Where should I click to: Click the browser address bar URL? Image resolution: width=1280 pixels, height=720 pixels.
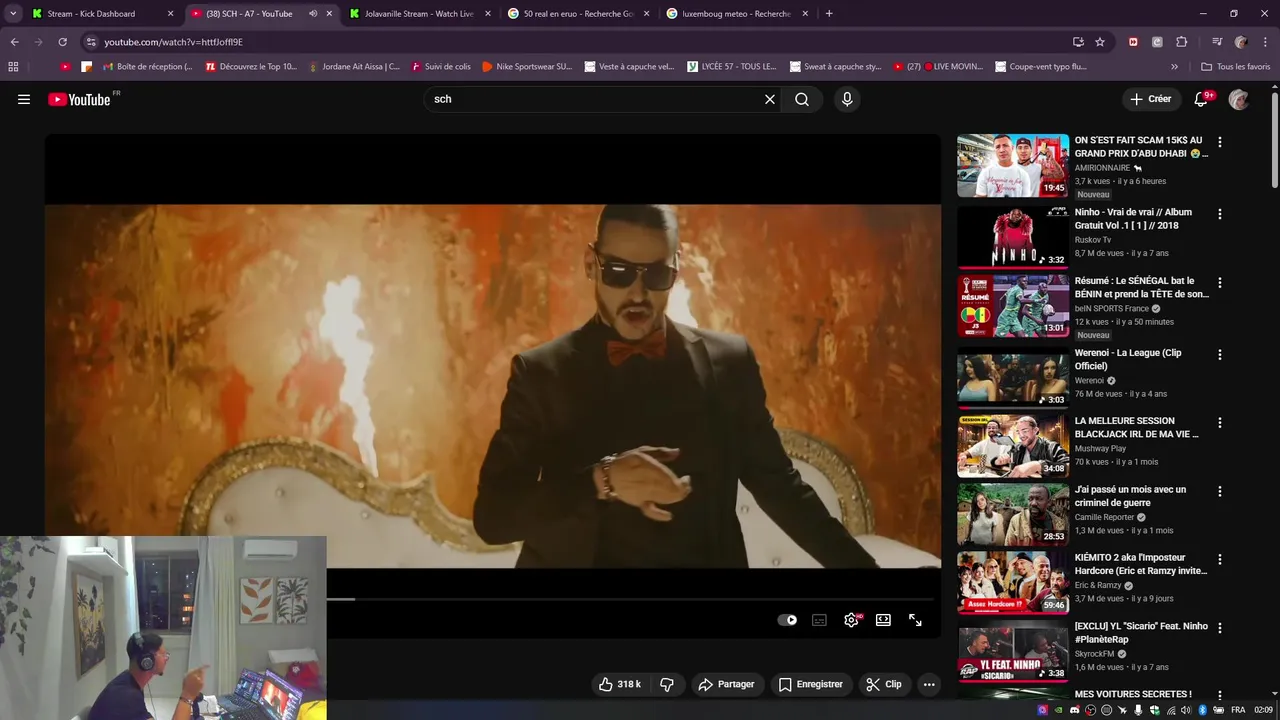(x=174, y=42)
